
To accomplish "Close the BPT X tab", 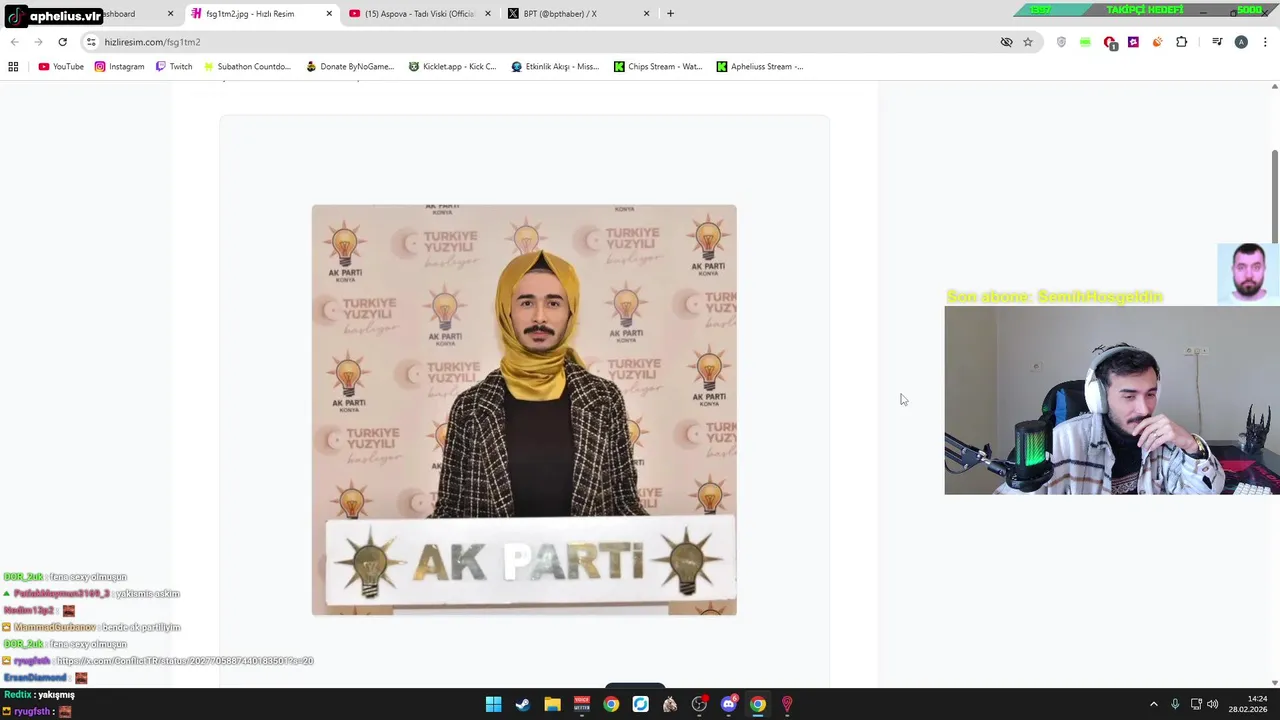I will pos(646,14).
